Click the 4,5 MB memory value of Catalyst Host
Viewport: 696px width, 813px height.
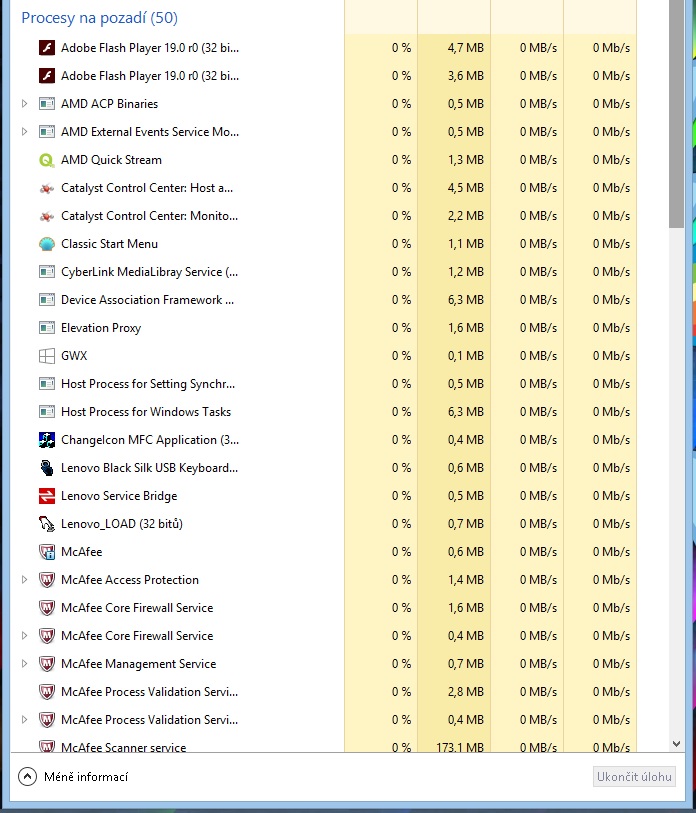click(x=466, y=188)
